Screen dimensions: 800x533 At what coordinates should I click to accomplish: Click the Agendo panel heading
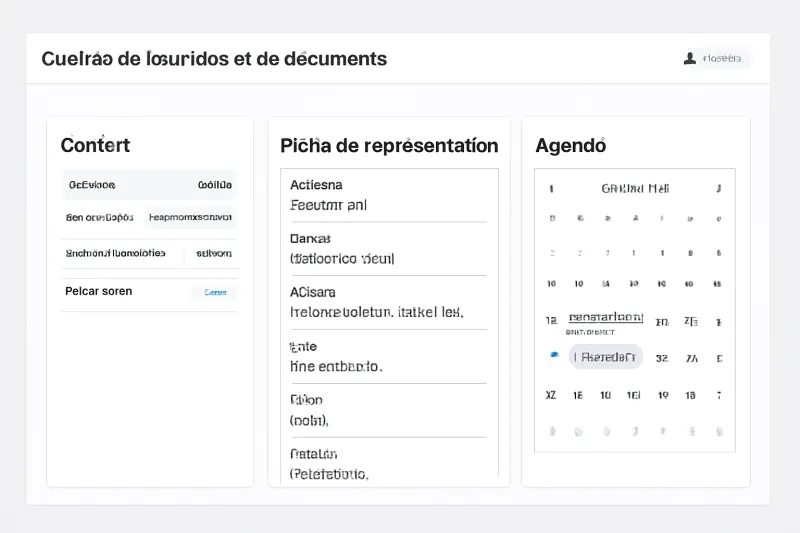pyautogui.click(x=571, y=146)
